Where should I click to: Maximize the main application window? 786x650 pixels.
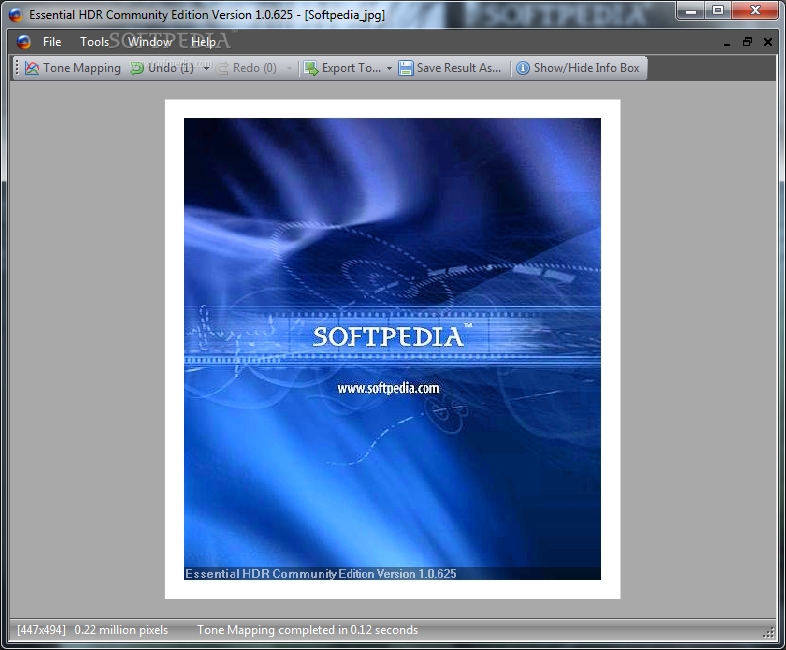(x=718, y=10)
